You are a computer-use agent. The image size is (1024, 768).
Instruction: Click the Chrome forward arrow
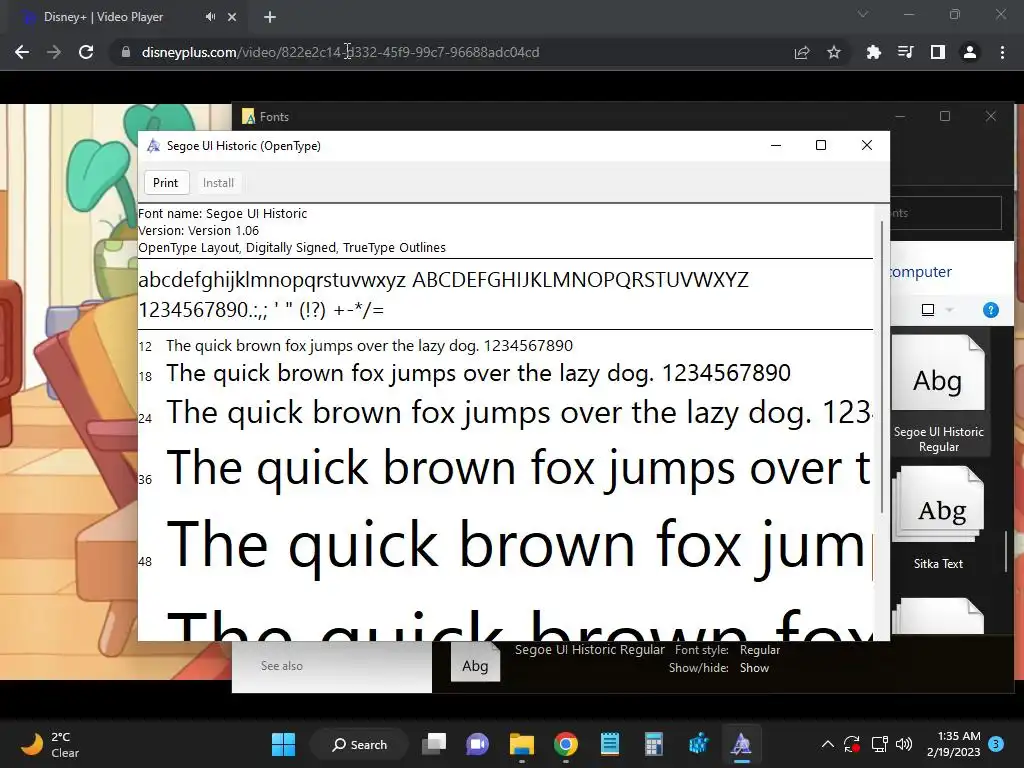pyautogui.click(x=54, y=52)
